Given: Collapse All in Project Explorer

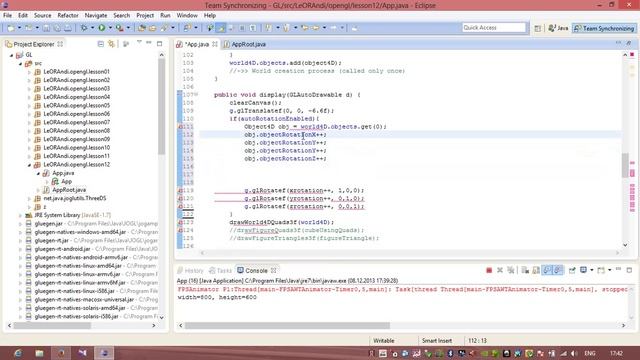Looking at the screenshot, I should tap(101, 44).
